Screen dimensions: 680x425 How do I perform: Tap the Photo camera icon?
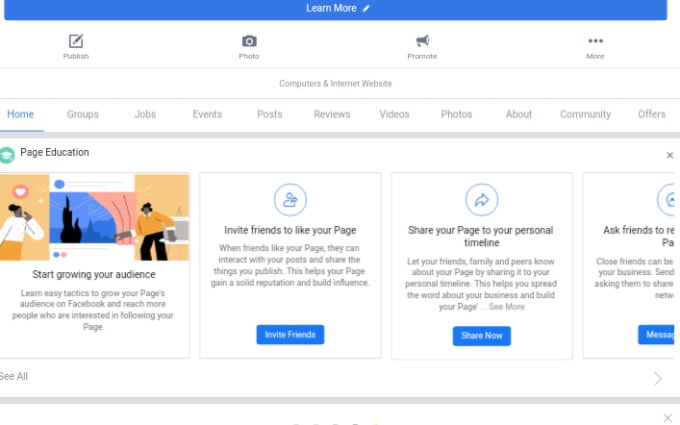[249, 41]
